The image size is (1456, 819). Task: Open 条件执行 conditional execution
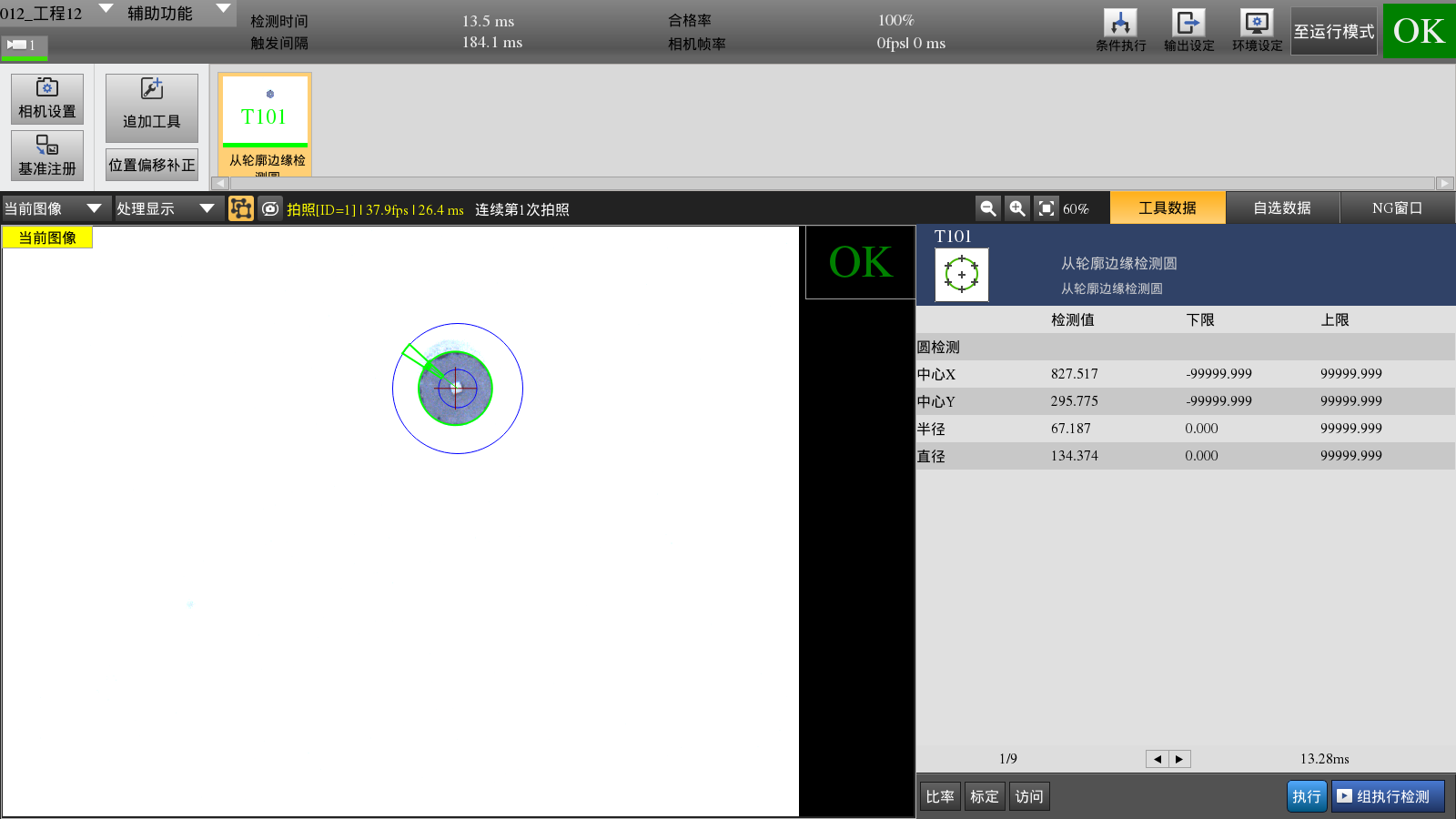tap(1120, 31)
